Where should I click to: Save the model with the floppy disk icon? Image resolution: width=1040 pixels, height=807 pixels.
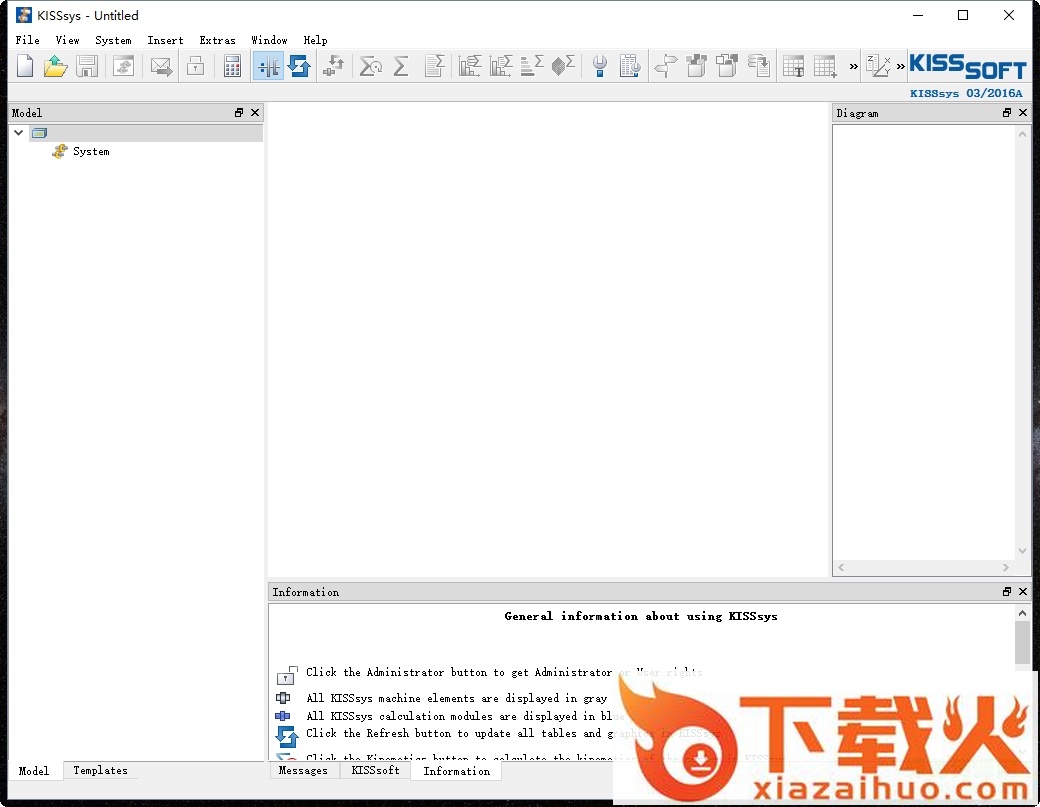(87, 66)
